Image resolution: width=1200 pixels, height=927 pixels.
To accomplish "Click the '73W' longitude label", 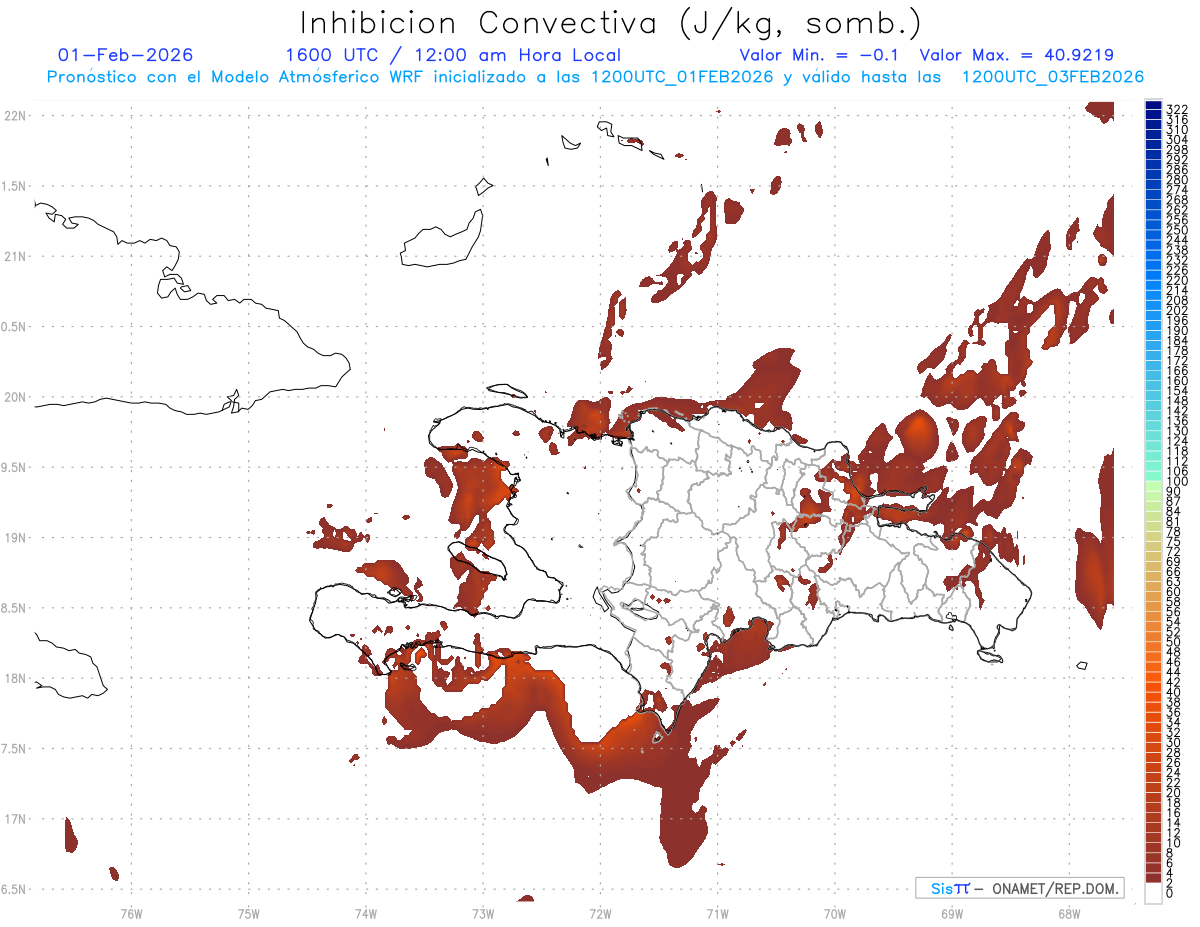I will (x=483, y=913).
